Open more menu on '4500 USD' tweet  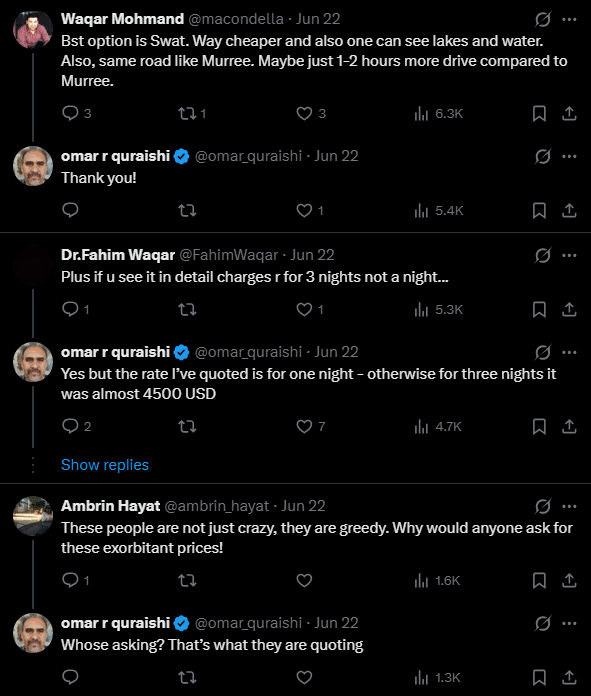[569, 352]
